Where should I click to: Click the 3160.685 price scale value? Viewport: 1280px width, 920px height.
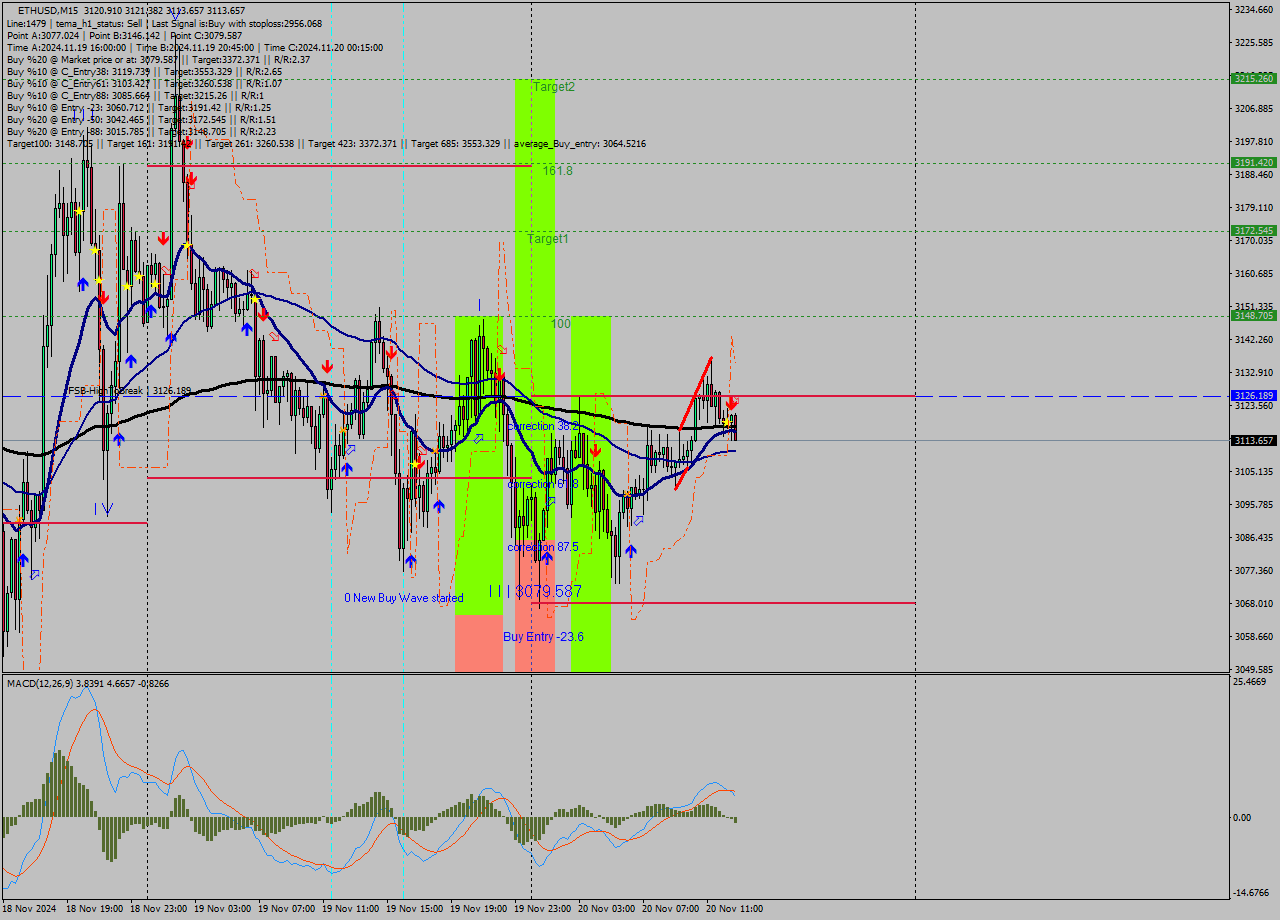tap(1253, 273)
